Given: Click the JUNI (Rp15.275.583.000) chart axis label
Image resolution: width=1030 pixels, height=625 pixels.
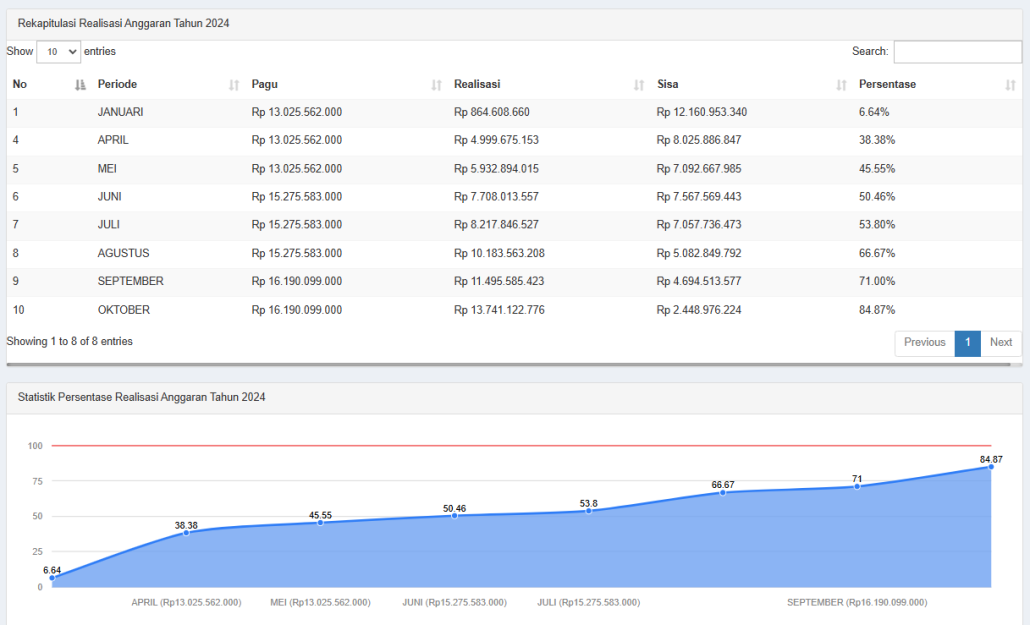Looking at the screenshot, I should point(455,602).
